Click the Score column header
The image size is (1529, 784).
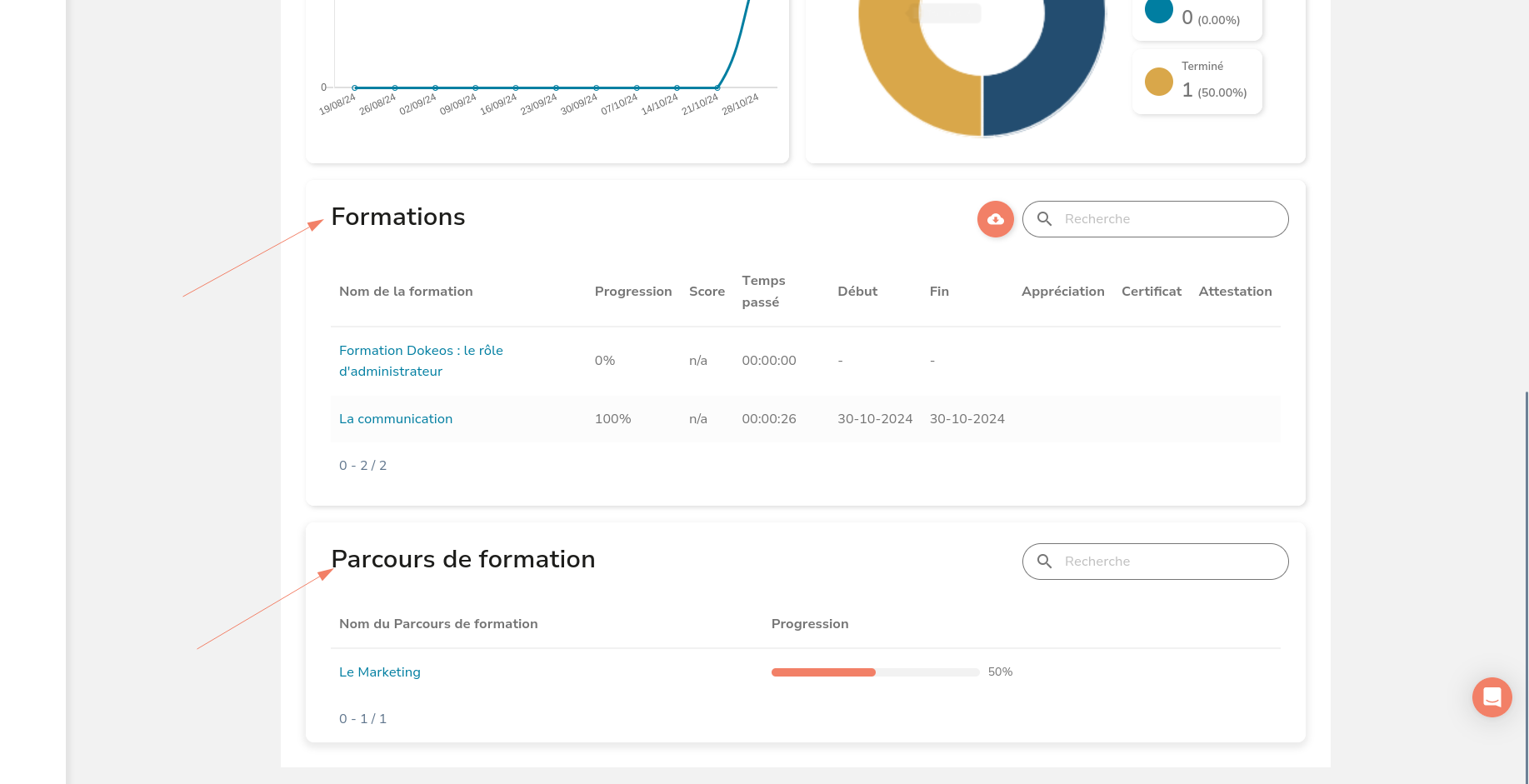(x=707, y=292)
